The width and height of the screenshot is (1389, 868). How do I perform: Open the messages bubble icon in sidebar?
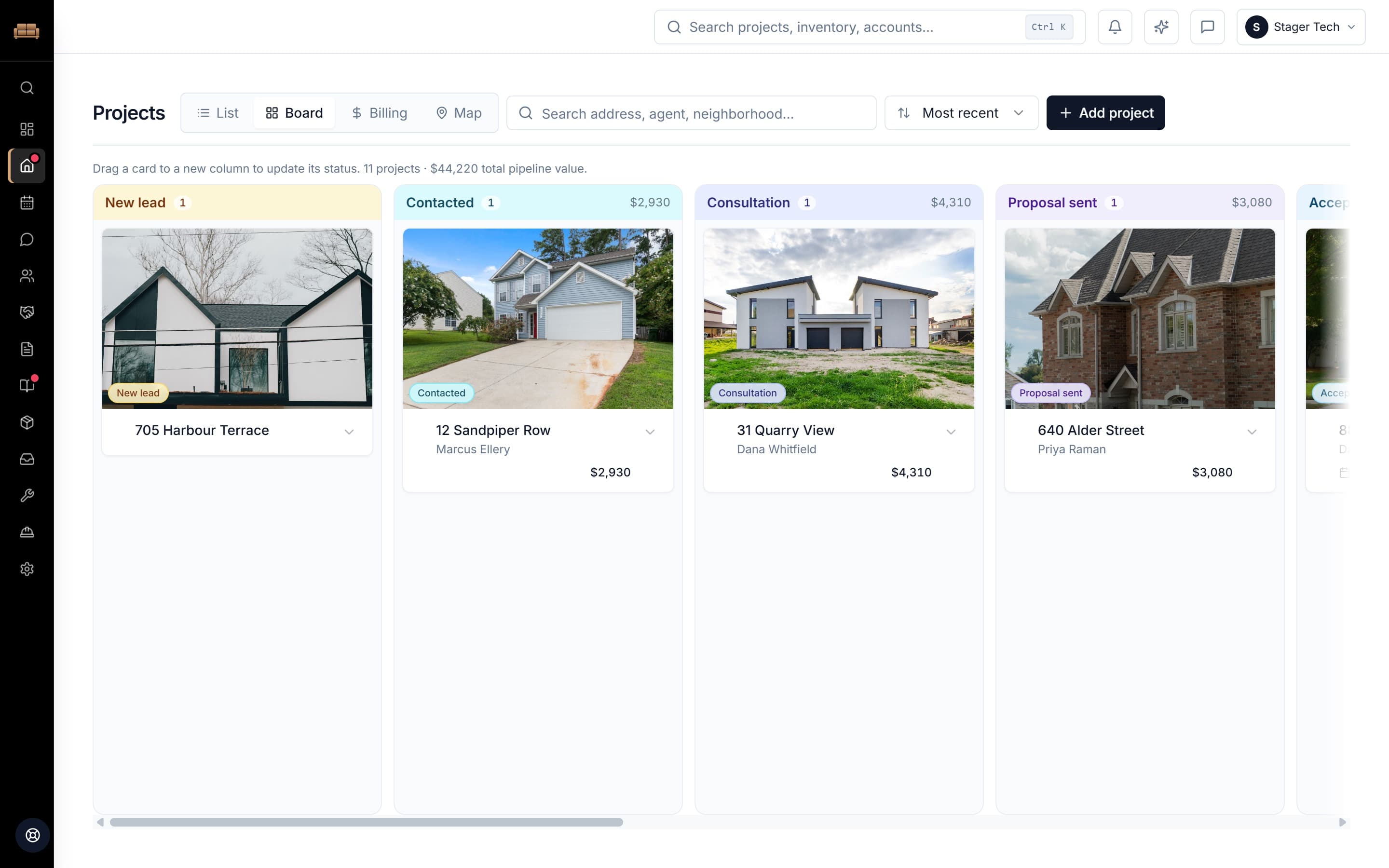27,239
